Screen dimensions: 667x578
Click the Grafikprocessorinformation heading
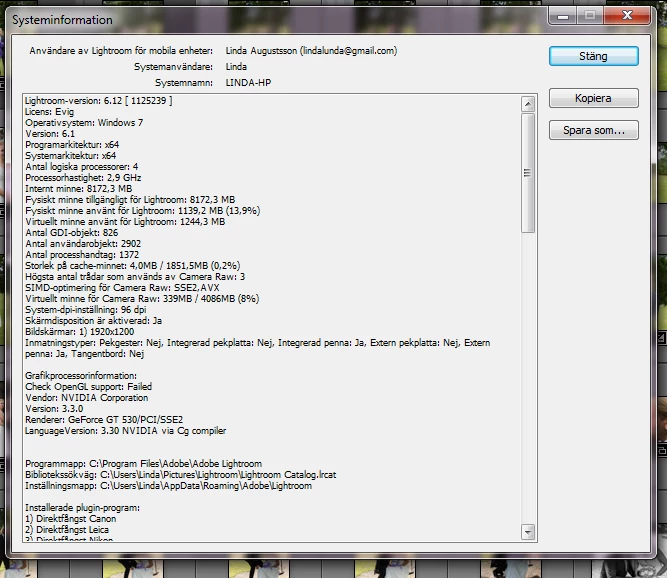[x=81, y=376]
